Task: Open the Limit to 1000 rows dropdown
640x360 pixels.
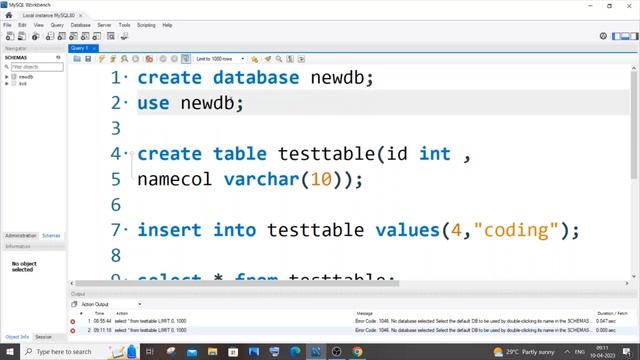Action: pos(220,59)
